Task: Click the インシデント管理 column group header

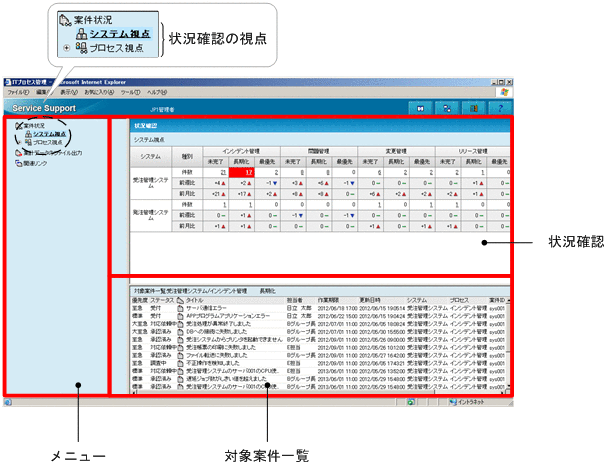Action: 241,151
